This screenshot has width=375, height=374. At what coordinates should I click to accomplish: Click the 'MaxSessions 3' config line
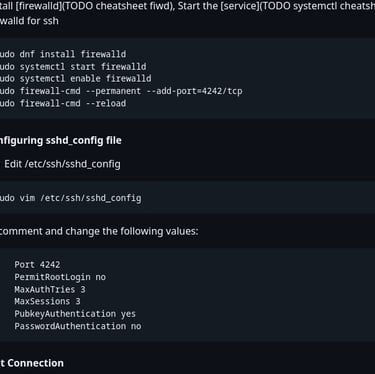[47, 301]
